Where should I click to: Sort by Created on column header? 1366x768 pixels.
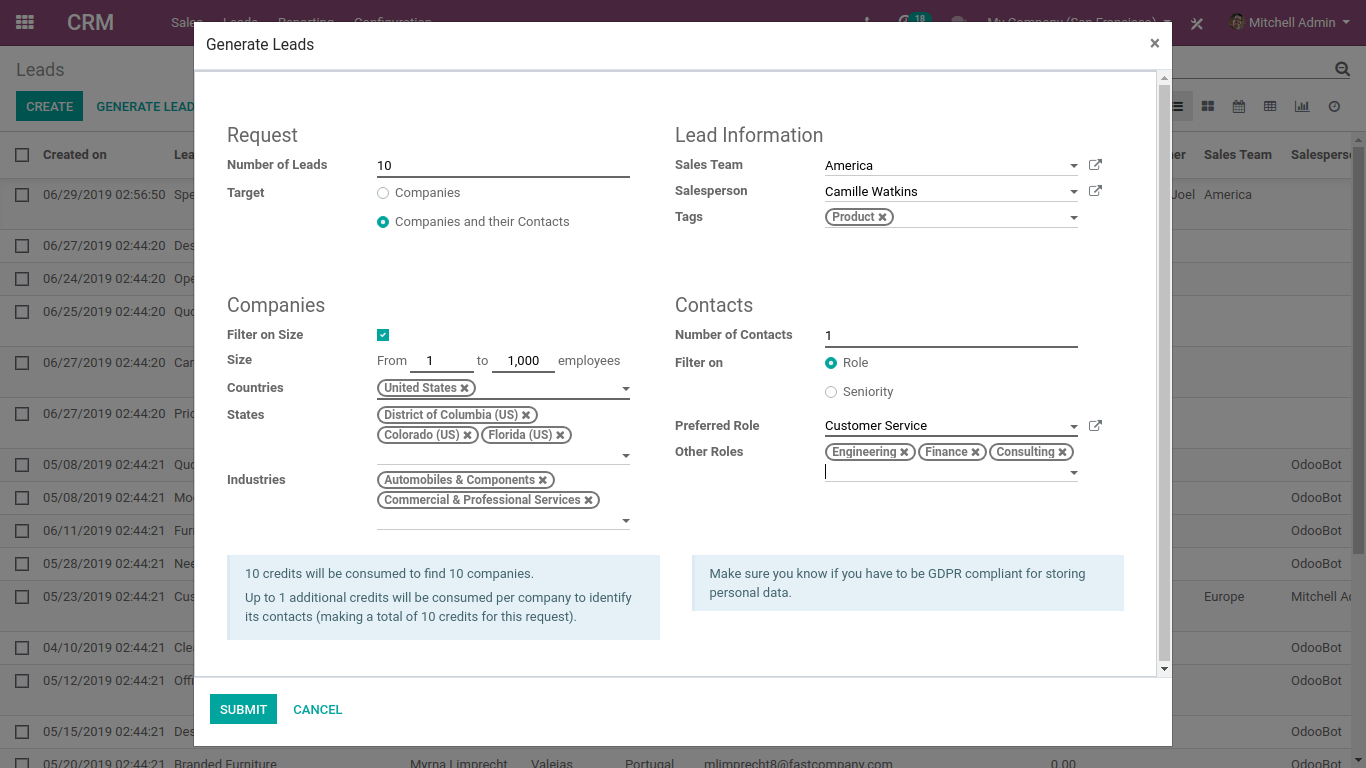tap(75, 155)
